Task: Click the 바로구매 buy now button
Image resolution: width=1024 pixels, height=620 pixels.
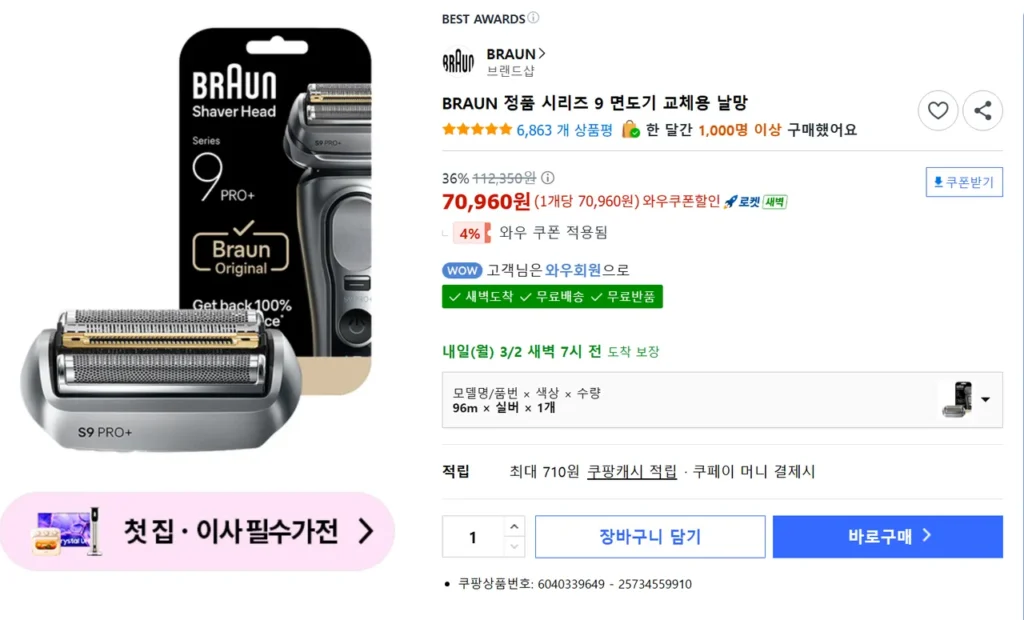Action: coord(887,536)
